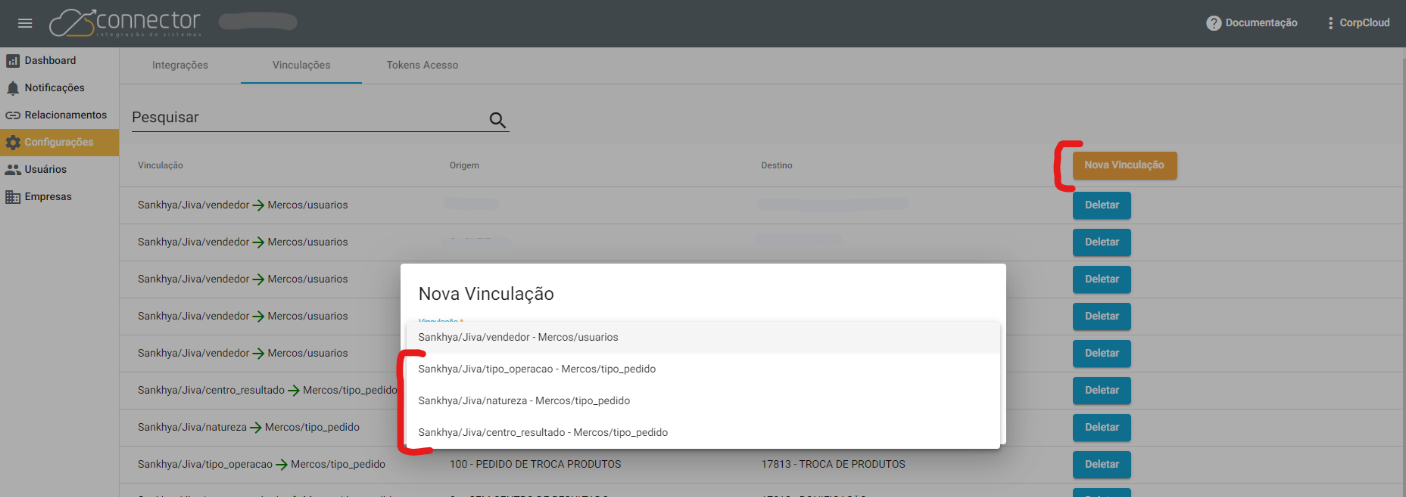Click Deletar on the tipo_operacao table row
The image size is (1406, 497).
[1101, 465]
